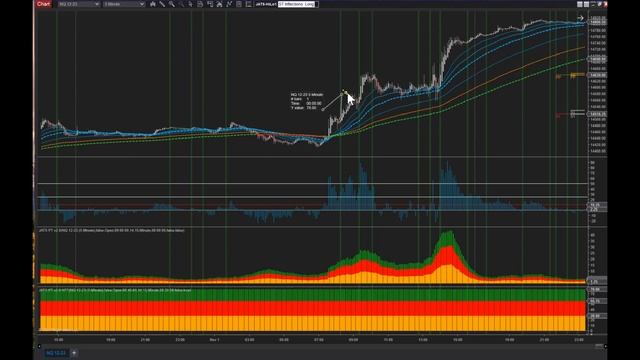Click the 76.56 marker on the bottom panel axis

tap(596, 289)
